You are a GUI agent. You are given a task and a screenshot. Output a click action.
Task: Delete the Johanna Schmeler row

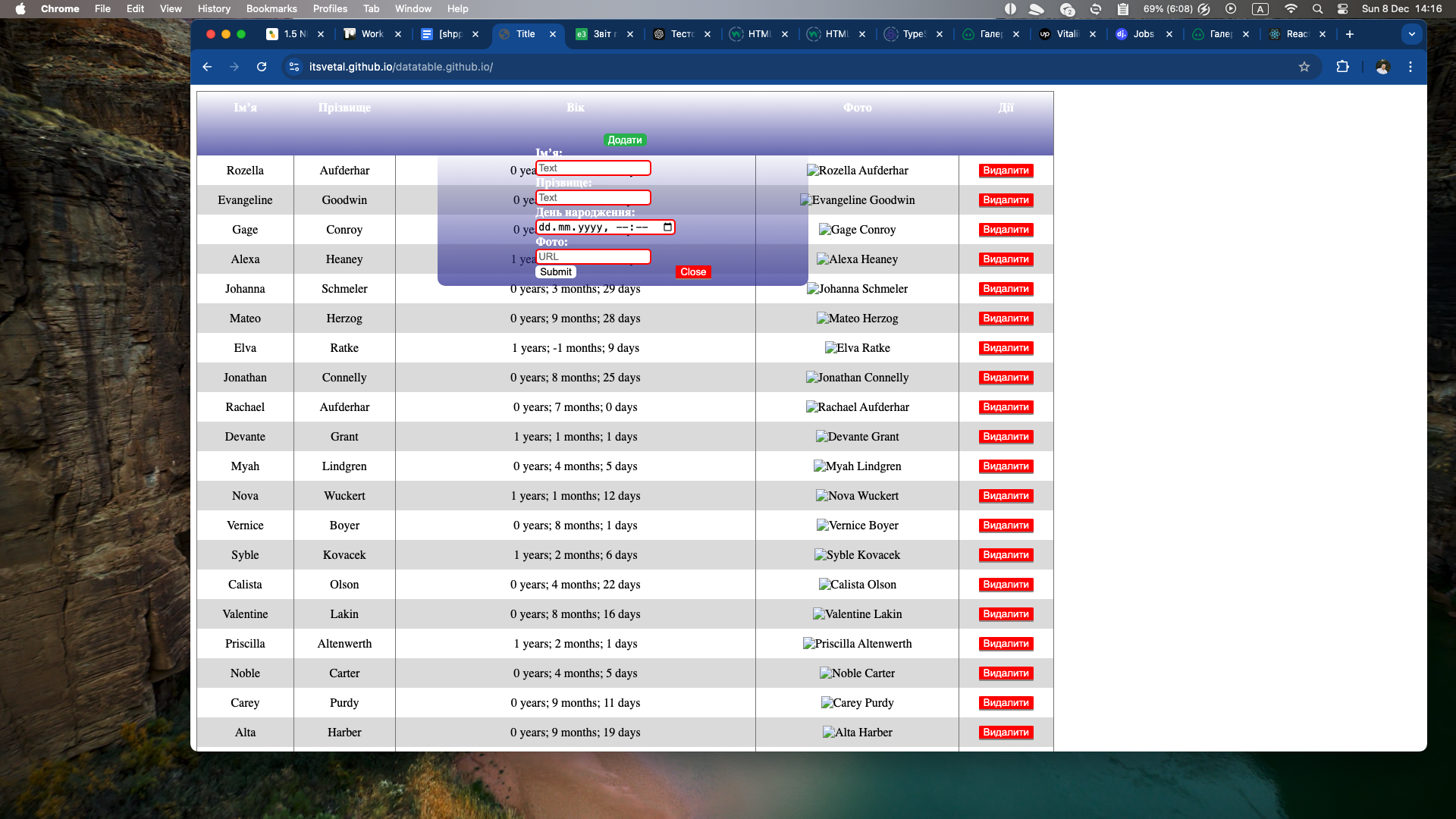[x=1006, y=289]
